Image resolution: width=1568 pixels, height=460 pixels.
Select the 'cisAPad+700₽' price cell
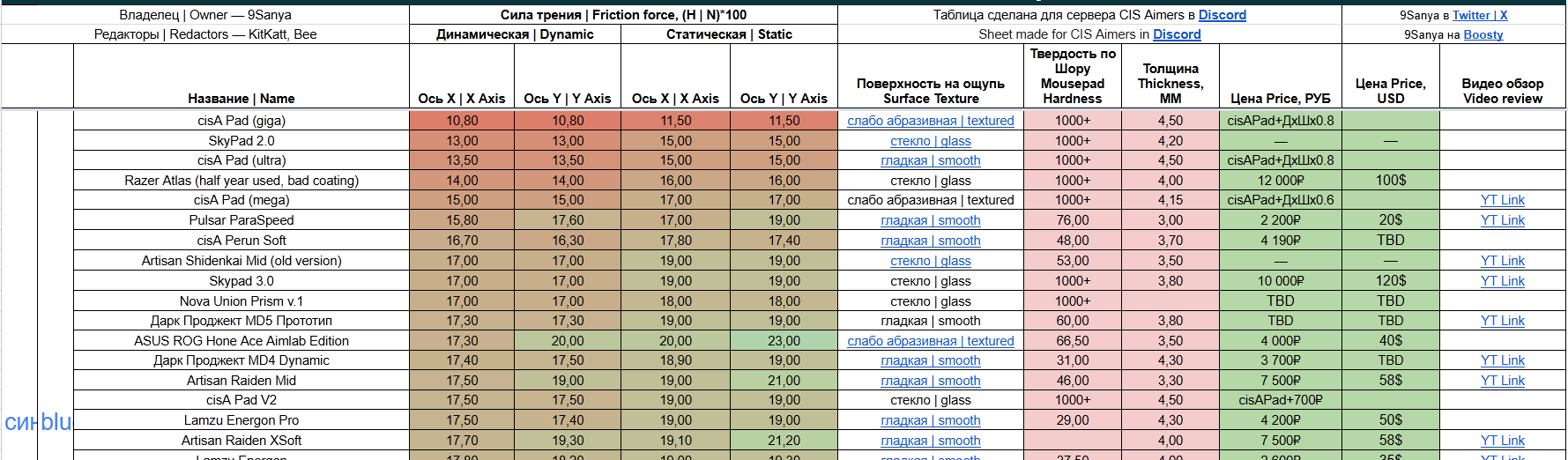(1281, 400)
